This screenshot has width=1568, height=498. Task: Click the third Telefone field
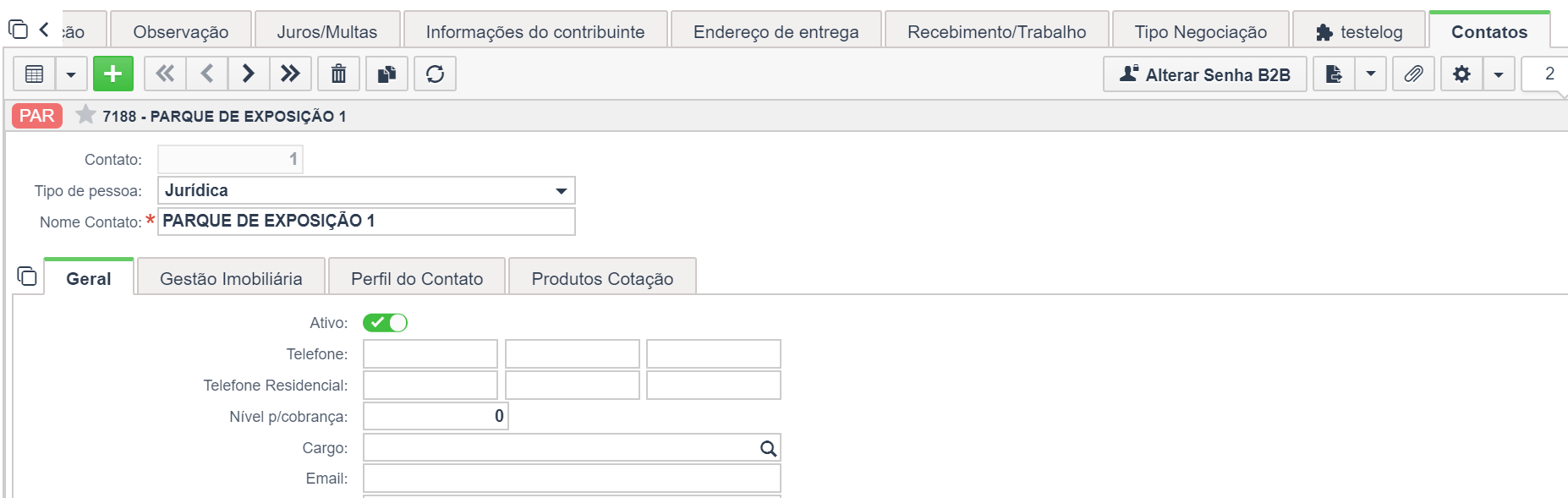point(714,354)
